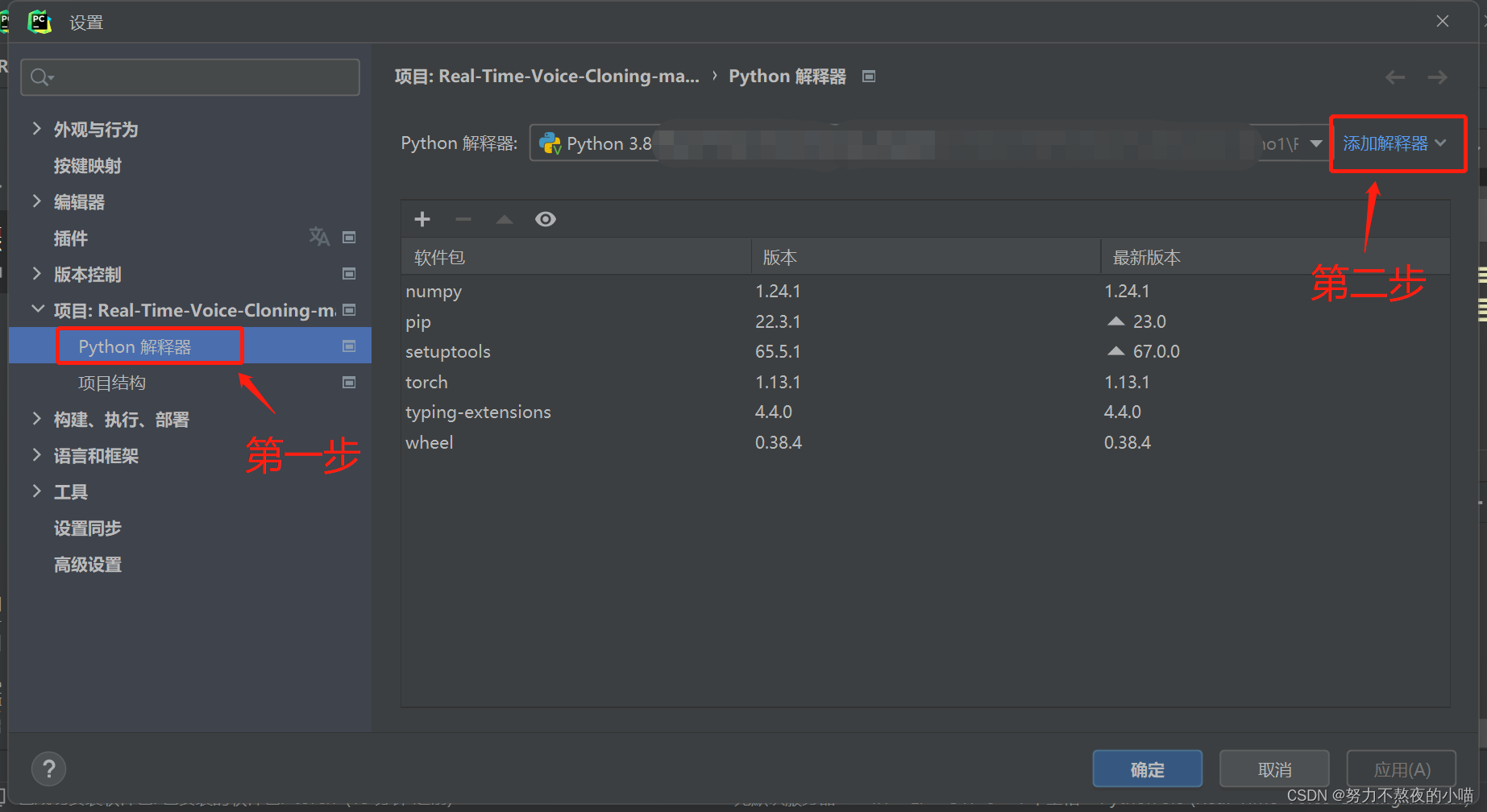Click pip latest version 23.0
Viewport: 1487px width, 812px height.
(x=1149, y=321)
